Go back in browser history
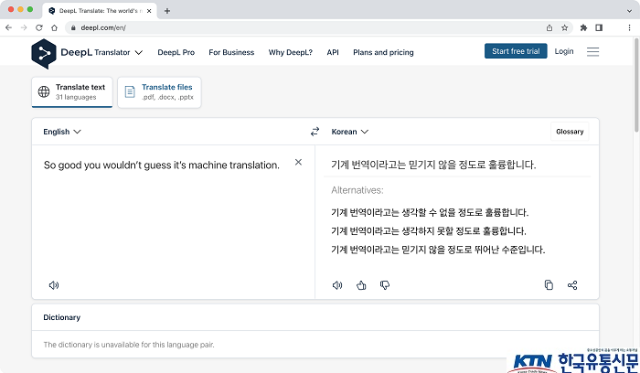Image resolution: width=640 pixels, height=373 pixels. coord(9,28)
